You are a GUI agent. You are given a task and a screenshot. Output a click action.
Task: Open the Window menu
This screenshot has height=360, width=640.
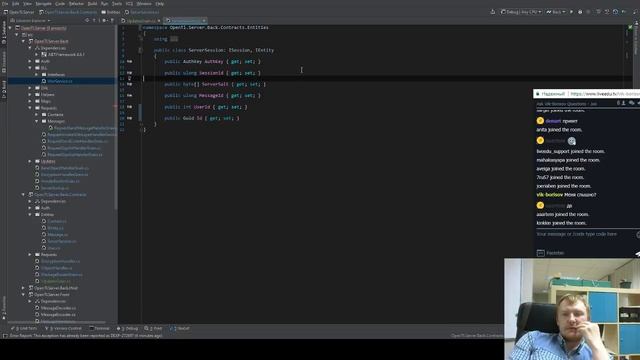(x=144, y=4)
